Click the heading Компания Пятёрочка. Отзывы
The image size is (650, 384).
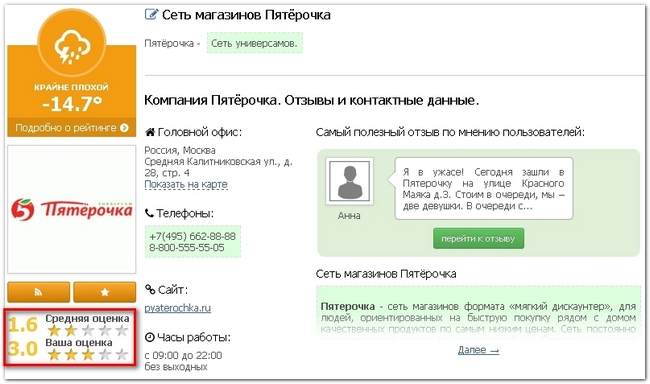pos(312,100)
